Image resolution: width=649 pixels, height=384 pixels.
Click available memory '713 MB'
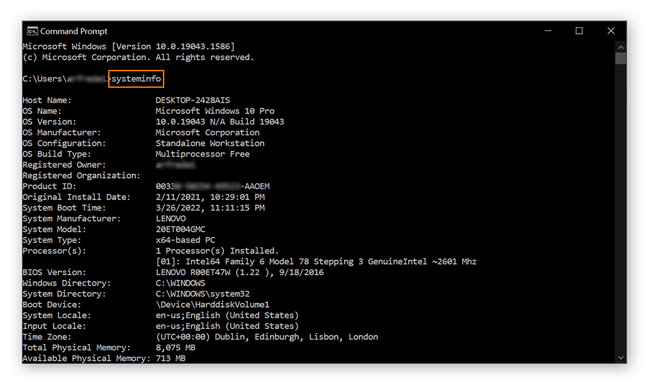click(171, 358)
